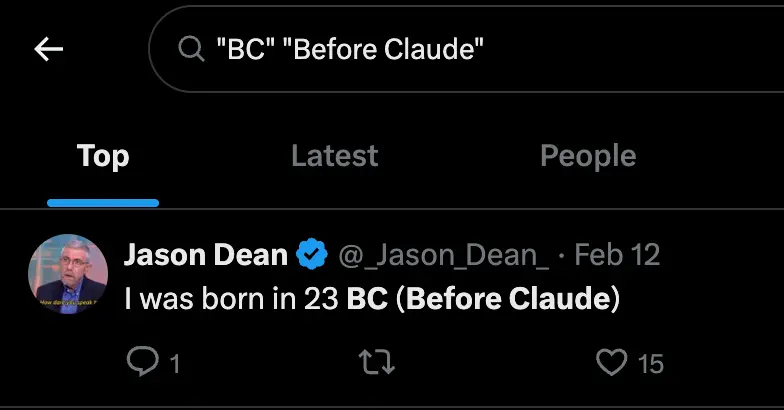The height and width of the screenshot is (410, 784).
Task: Reply using the speech bubble icon
Action: coord(142,362)
